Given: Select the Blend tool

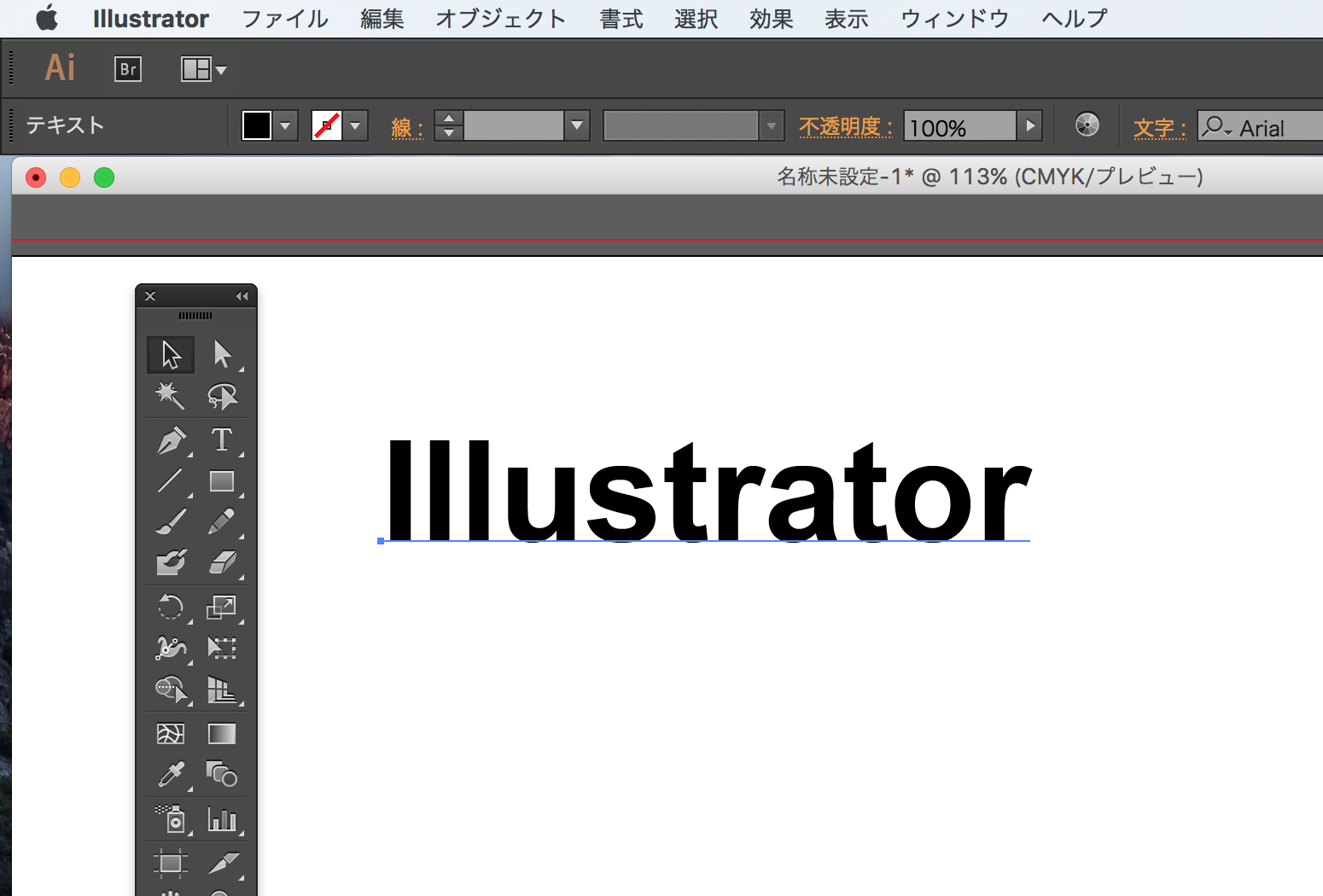Looking at the screenshot, I should [222, 775].
